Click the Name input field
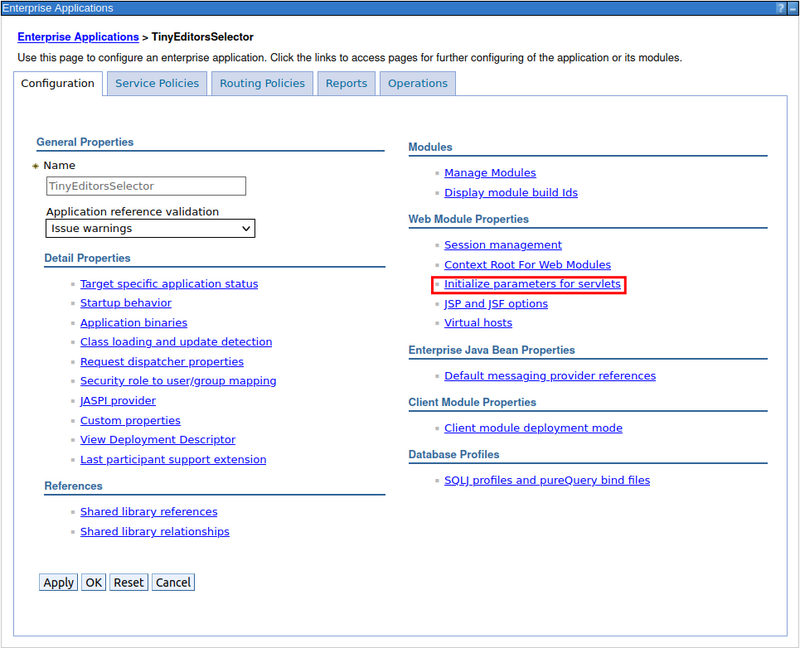 [145, 186]
